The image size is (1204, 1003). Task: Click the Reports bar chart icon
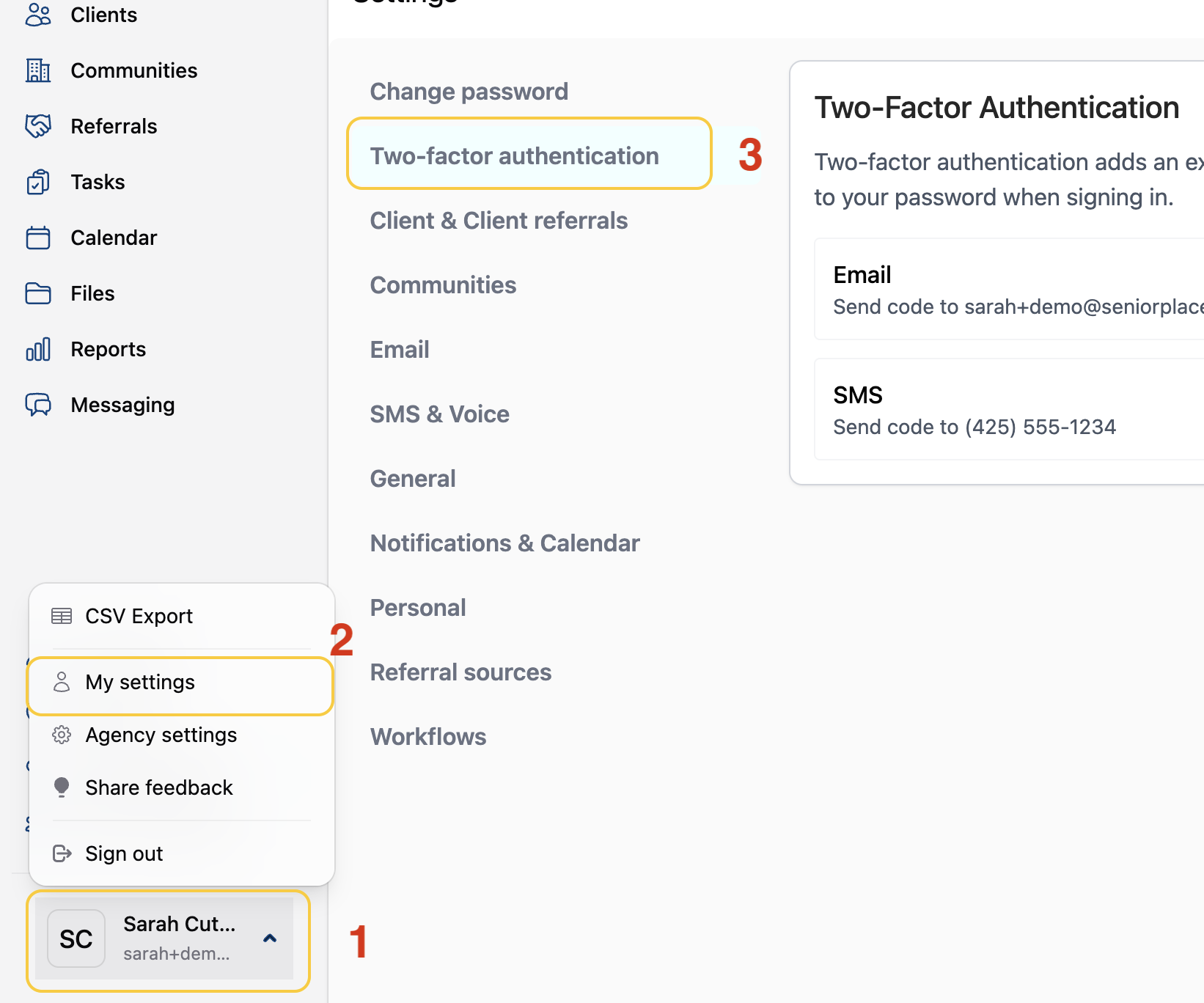[x=38, y=349]
